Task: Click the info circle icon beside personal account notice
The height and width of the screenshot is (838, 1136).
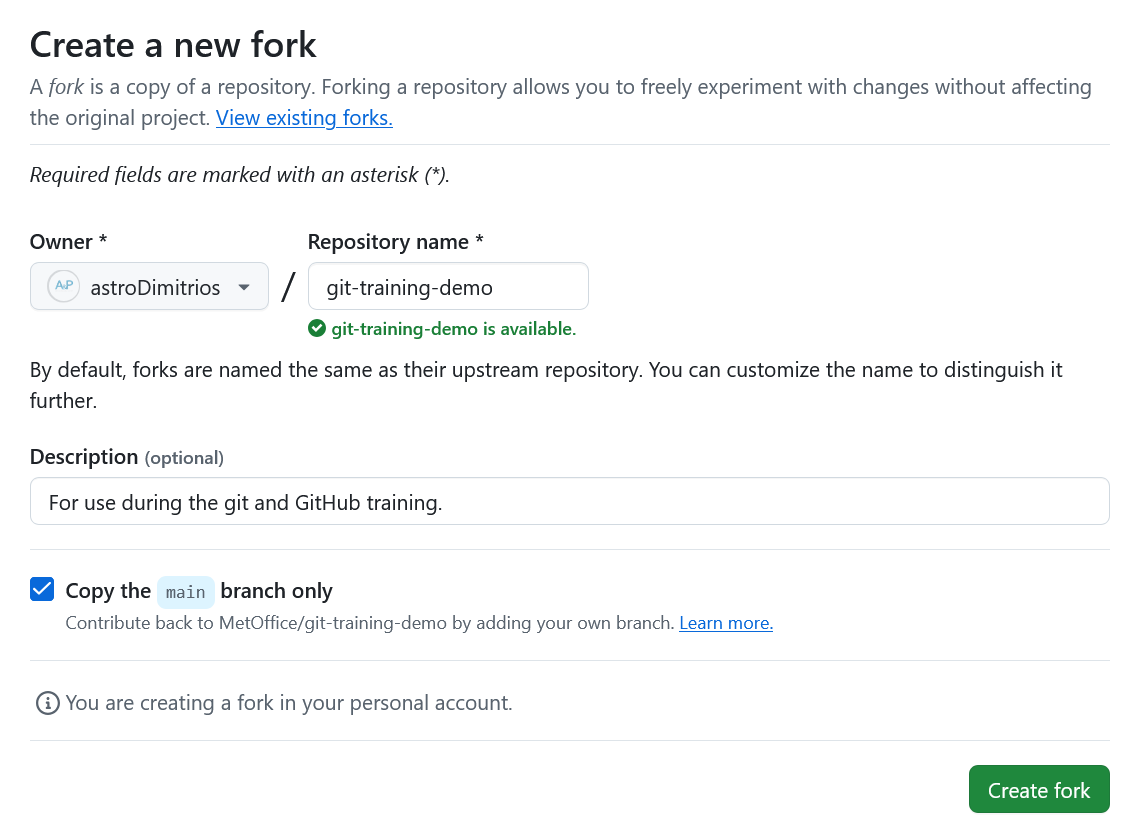Action: pos(47,702)
